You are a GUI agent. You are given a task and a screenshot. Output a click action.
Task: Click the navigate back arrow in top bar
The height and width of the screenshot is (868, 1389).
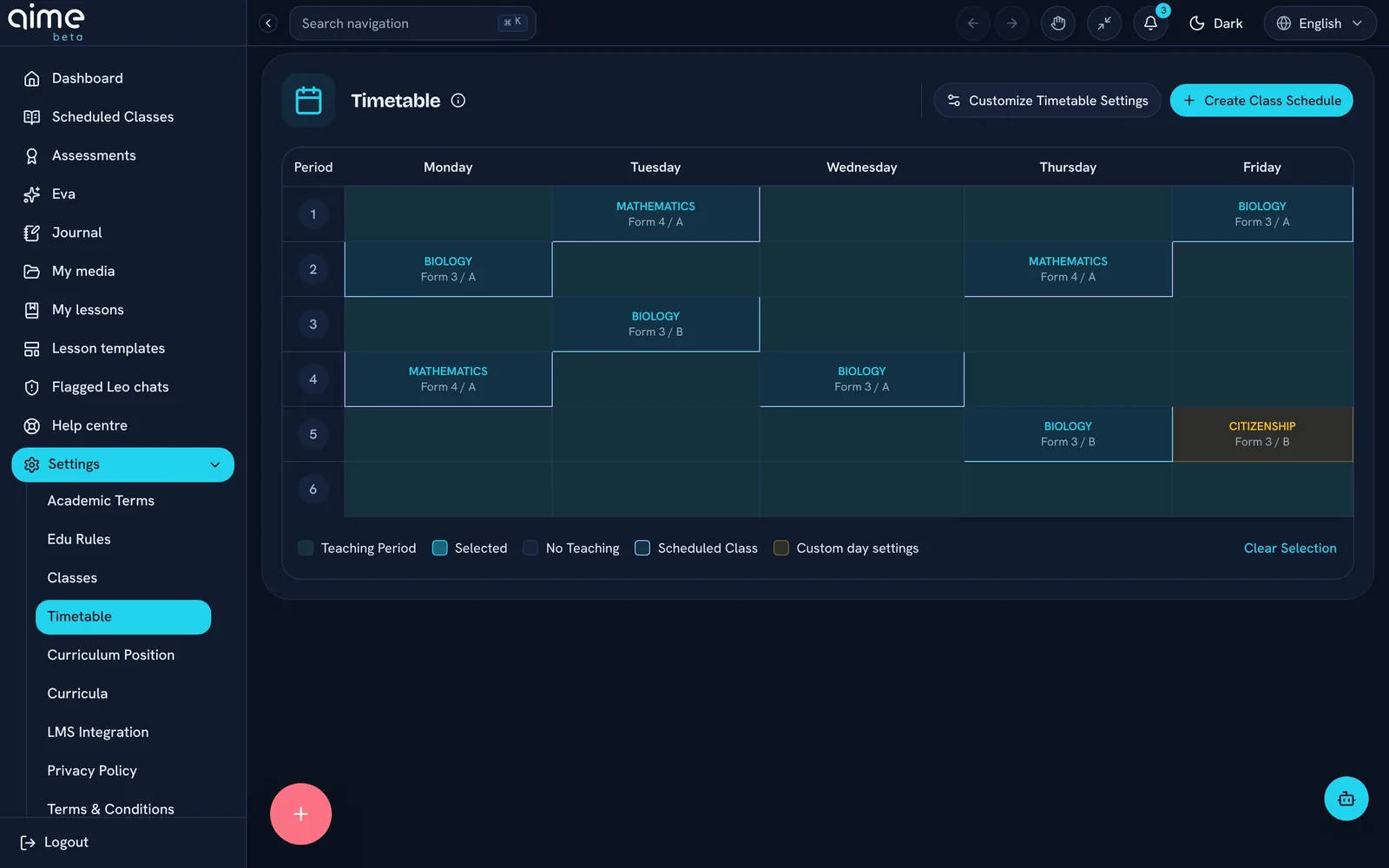[973, 23]
